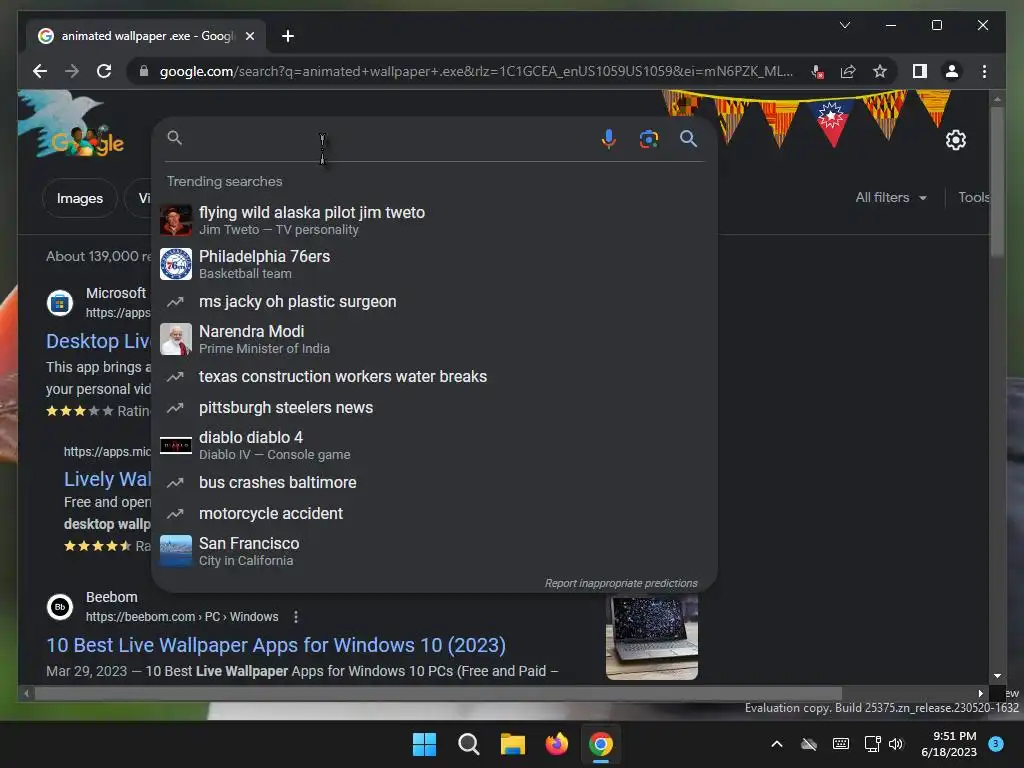Image resolution: width=1024 pixels, height=768 pixels.
Task: Open the Desktop Live Microsoft result link
Action: [x=99, y=341]
